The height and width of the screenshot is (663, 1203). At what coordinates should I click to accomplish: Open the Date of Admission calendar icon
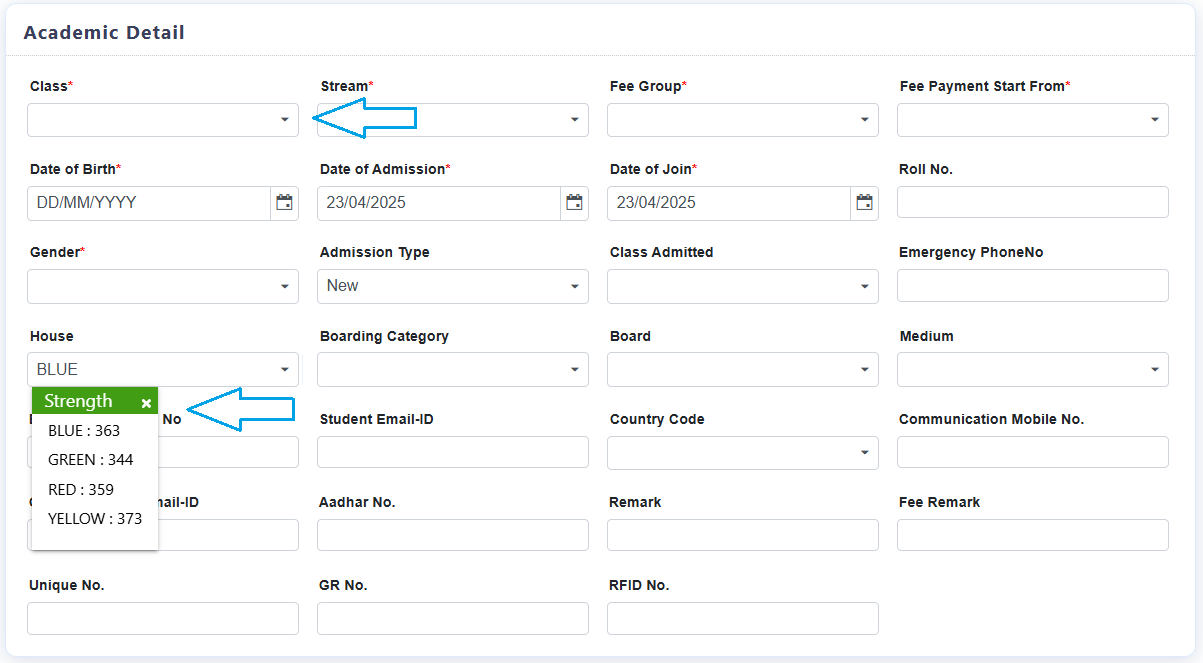575,203
